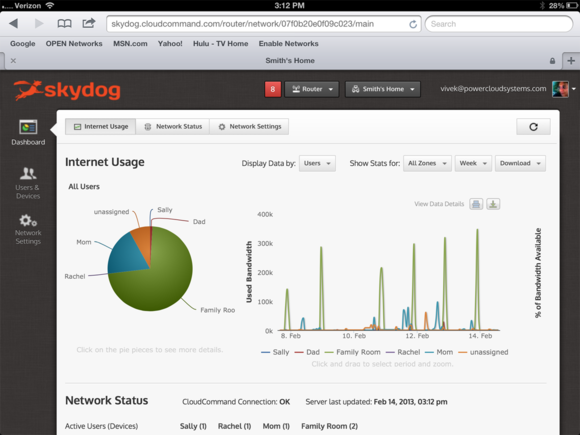Image resolution: width=580 pixels, height=435 pixels.
Task: Click the print data details icon
Action: point(476,204)
